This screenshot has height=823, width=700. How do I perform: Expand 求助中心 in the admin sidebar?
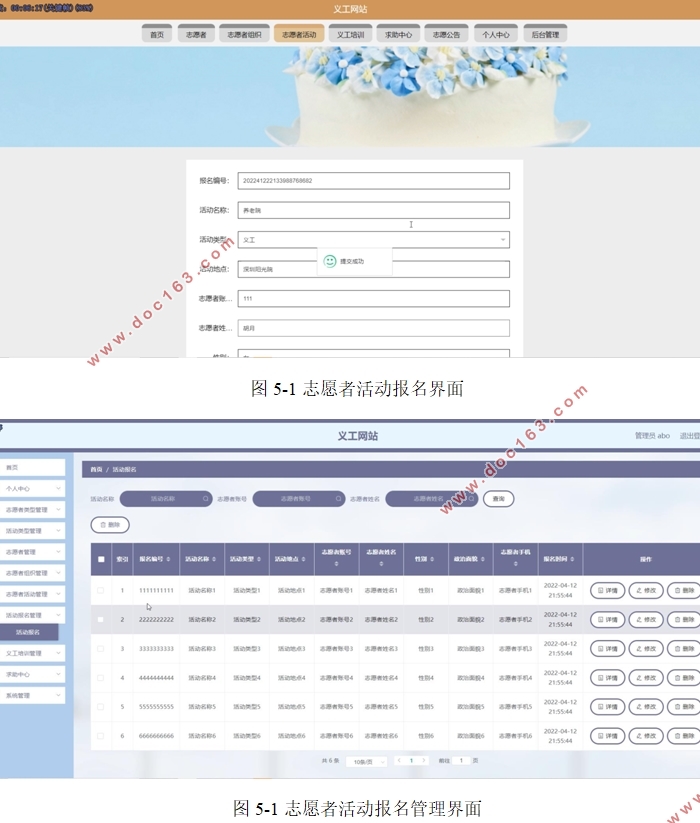pyautogui.click(x=32, y=674)
